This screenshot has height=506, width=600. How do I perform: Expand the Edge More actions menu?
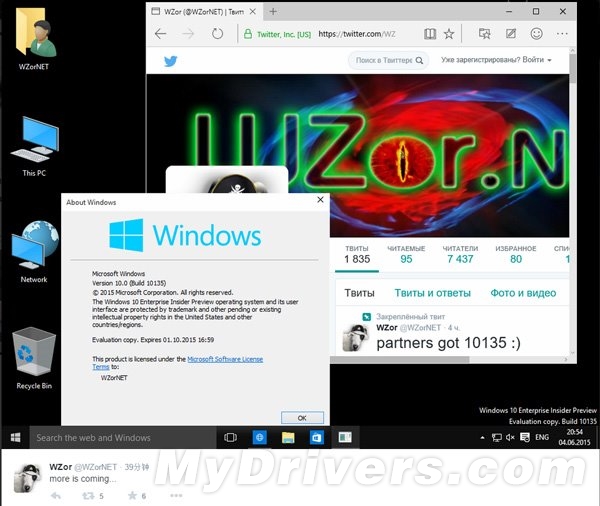pos(562,34)
